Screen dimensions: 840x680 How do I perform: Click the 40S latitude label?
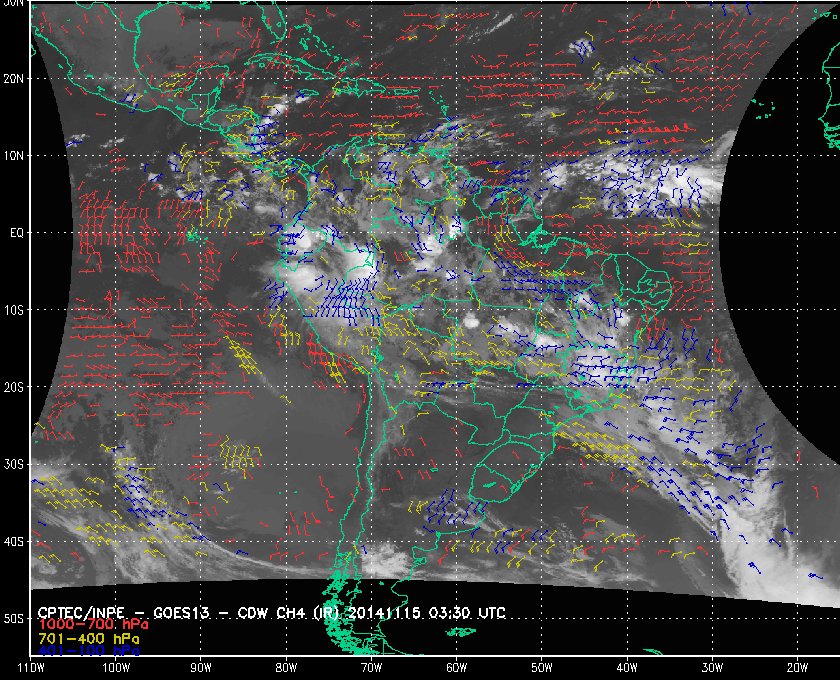coord(13,542)
